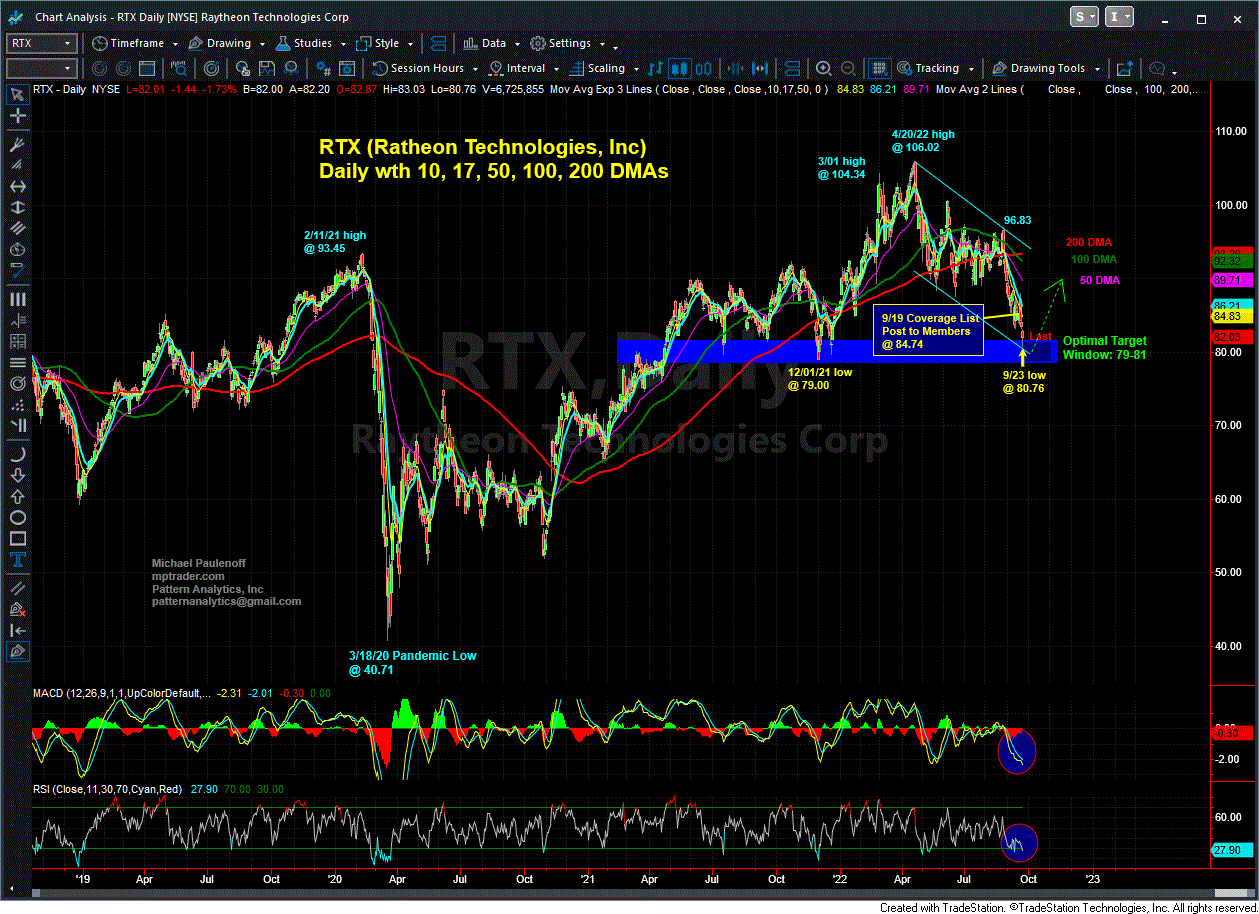Open the empty combo box below symbol
Viewport: 1259px width, 914px height.
(x=41, y=68)
